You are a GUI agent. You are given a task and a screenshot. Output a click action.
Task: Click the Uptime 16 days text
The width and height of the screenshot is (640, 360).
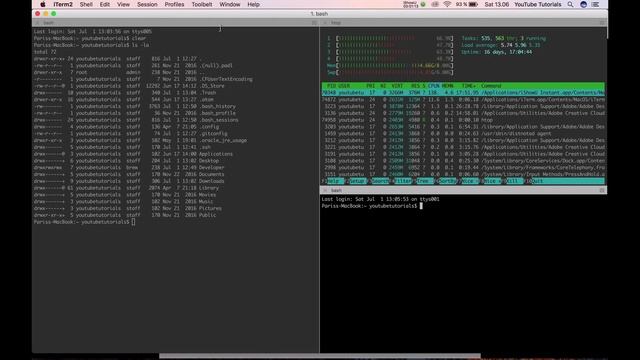click(497, 52)
